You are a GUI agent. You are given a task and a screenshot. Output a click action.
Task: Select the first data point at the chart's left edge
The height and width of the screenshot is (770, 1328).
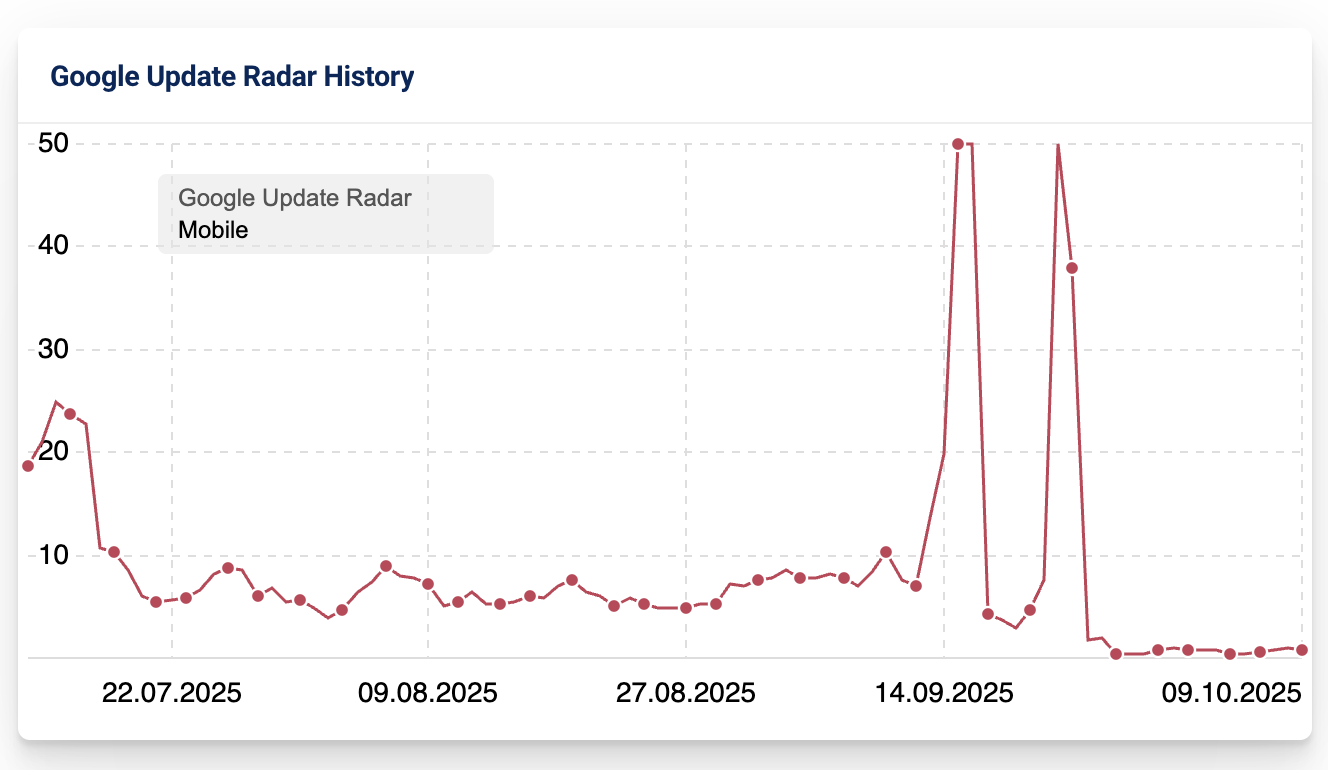(28, 466)
